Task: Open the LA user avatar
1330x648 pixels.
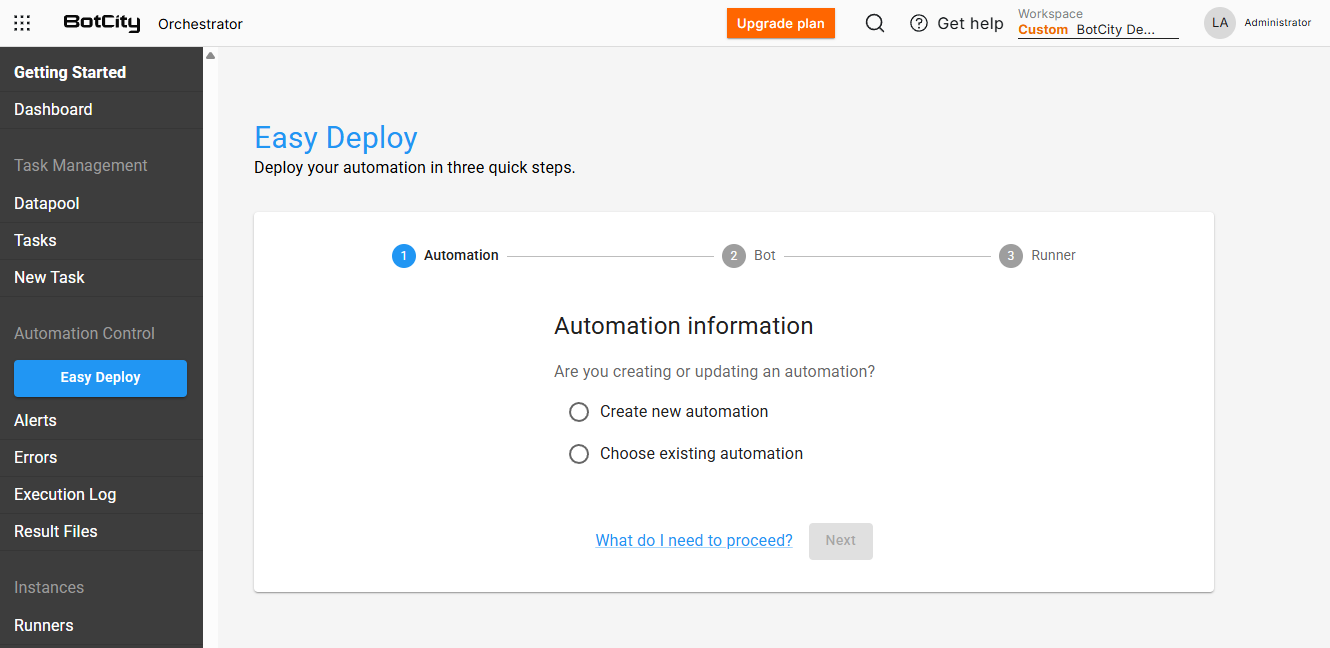Action: 1220,23
